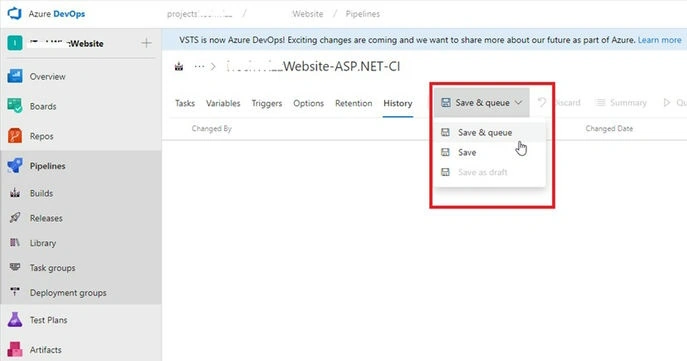The height and width of the screenshot is (361, 687).
Task: Click the Azure DevOps logo icon
Action: (14, 14)
